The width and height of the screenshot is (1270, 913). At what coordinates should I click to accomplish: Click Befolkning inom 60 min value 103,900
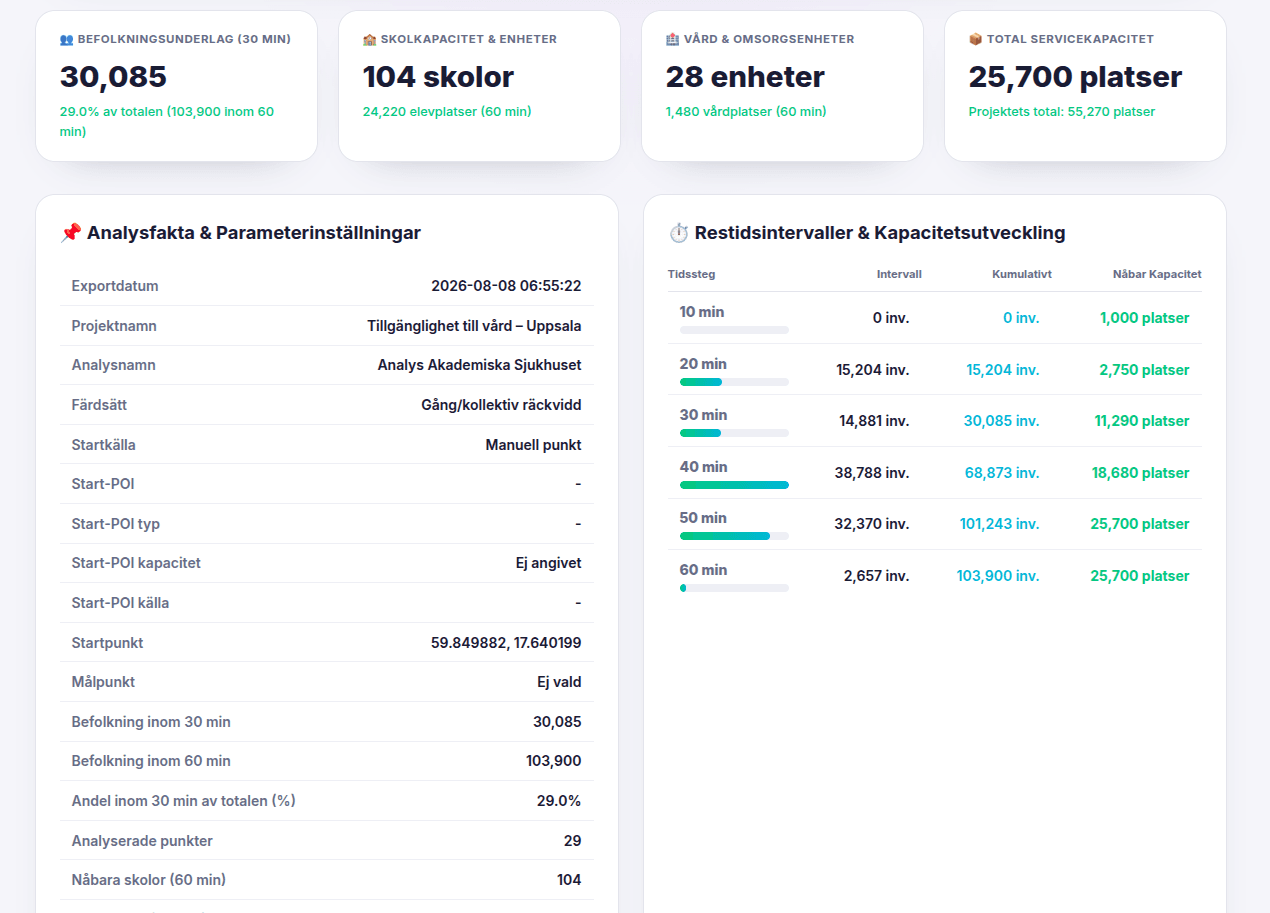tap(553, 761)
